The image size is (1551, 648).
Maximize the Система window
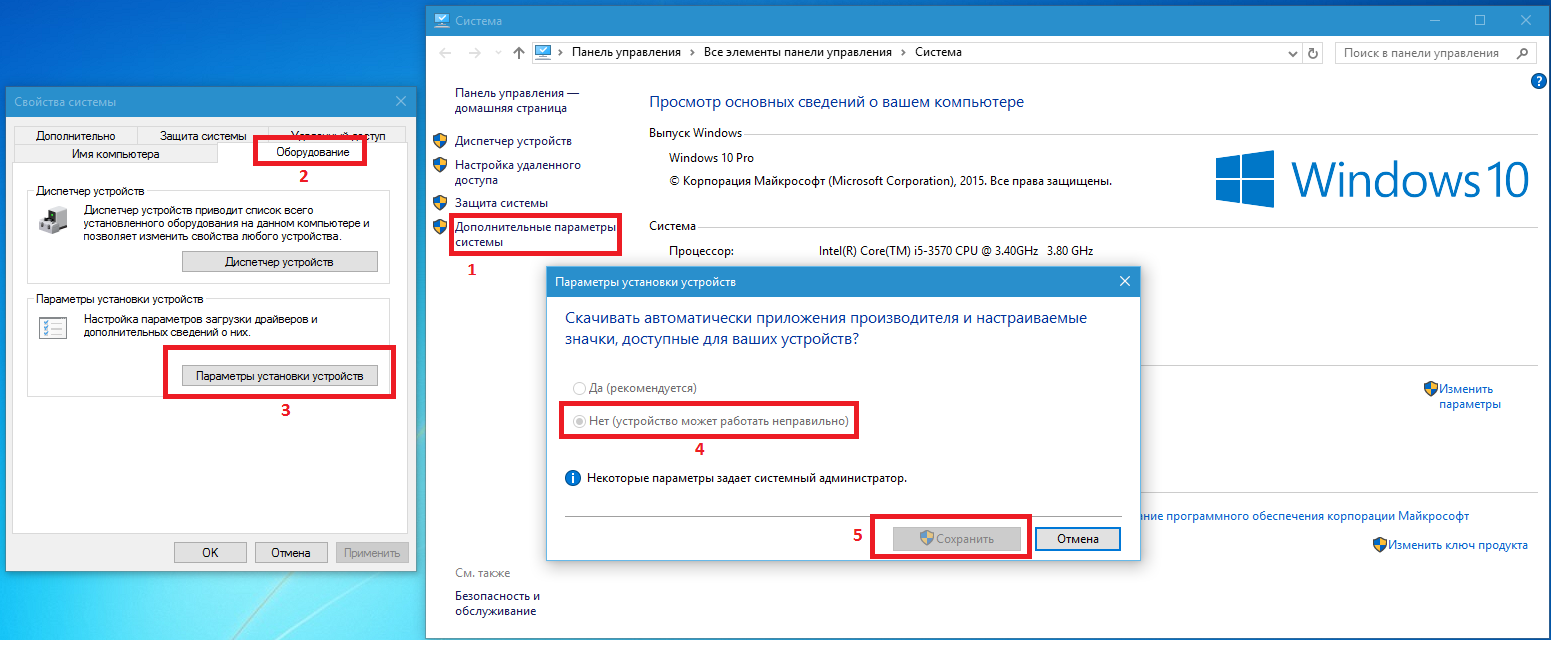[1480, 20]
